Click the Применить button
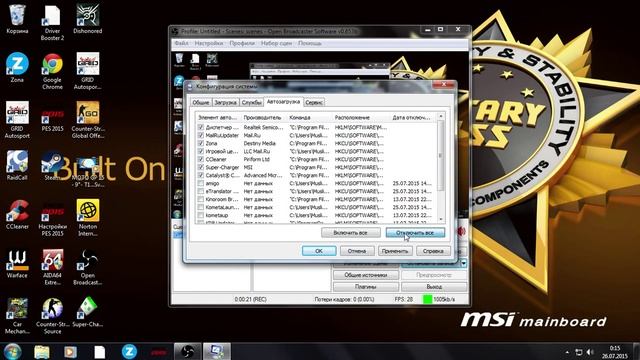This screenshot has height=360, width=640. tap(395, 251)
